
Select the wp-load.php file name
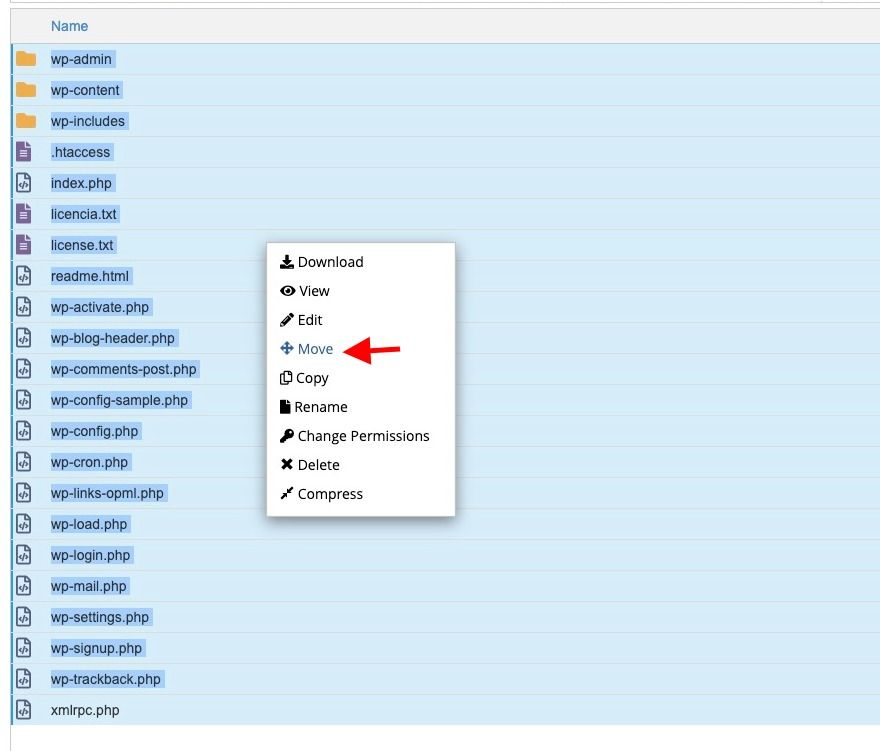pyautogui.click(x=89, y=524)
